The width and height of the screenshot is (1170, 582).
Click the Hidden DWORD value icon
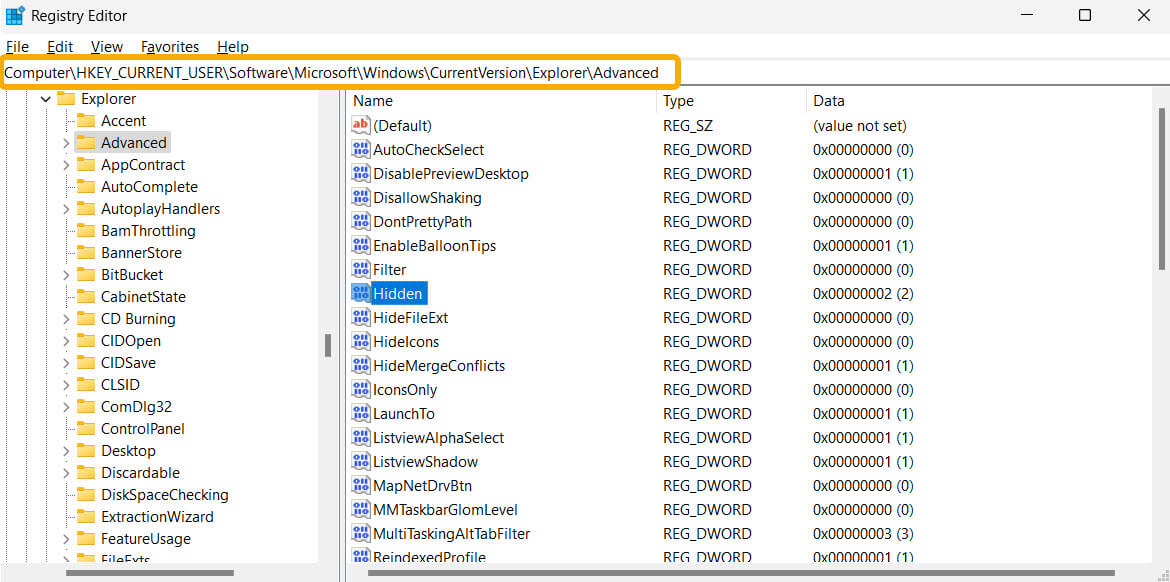pyautogui.click(x=360, y=293)
